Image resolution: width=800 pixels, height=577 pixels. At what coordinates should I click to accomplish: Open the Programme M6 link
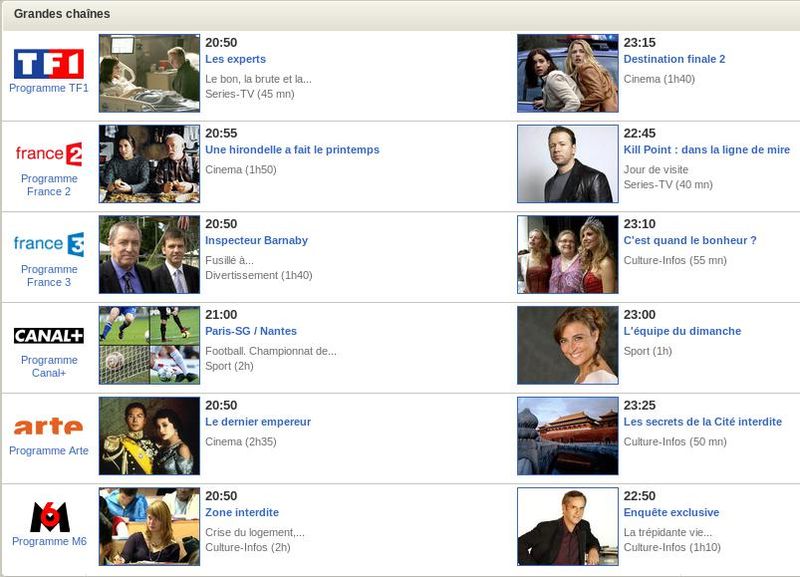49,541
